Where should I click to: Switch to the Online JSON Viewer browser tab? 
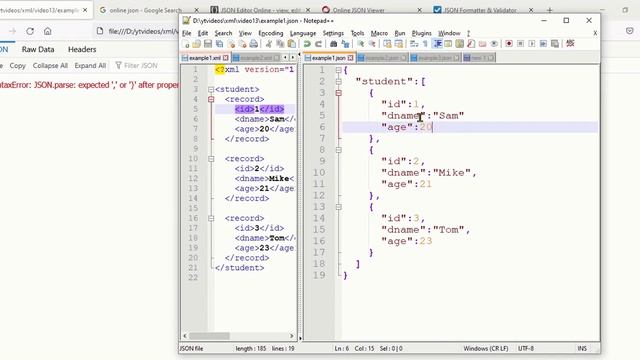click(371, 10)
